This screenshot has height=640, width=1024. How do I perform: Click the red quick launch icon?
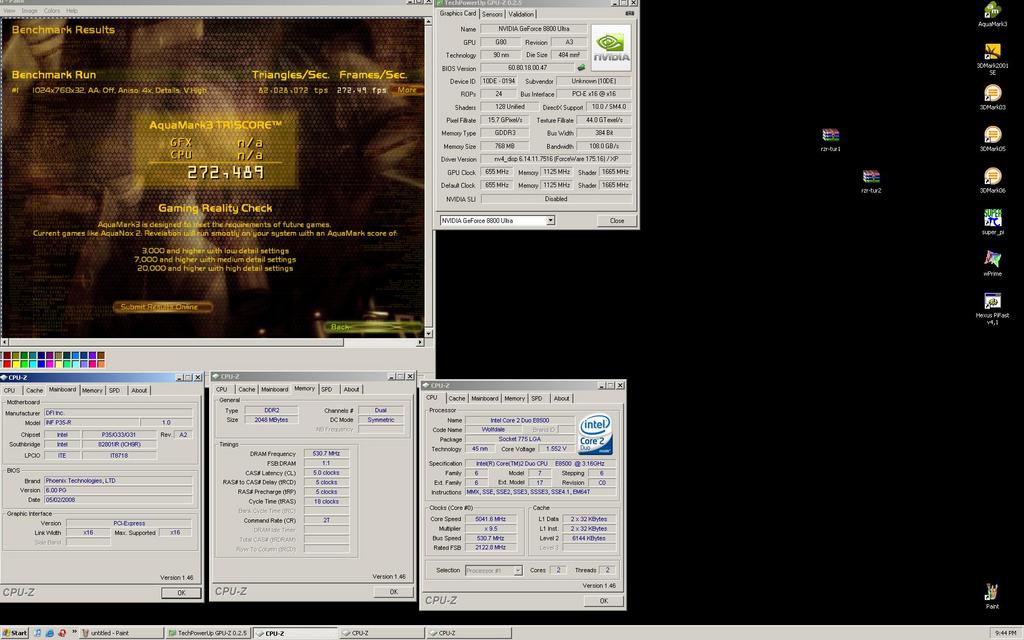pyautogui.click(x=62, y=633)
